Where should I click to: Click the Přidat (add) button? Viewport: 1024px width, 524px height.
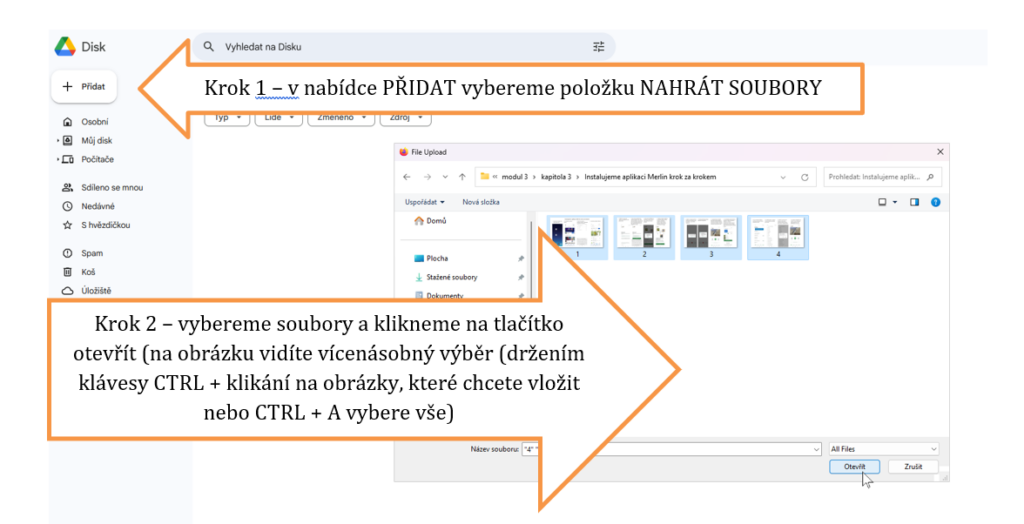pyautogui.click(x=84, y=87)
